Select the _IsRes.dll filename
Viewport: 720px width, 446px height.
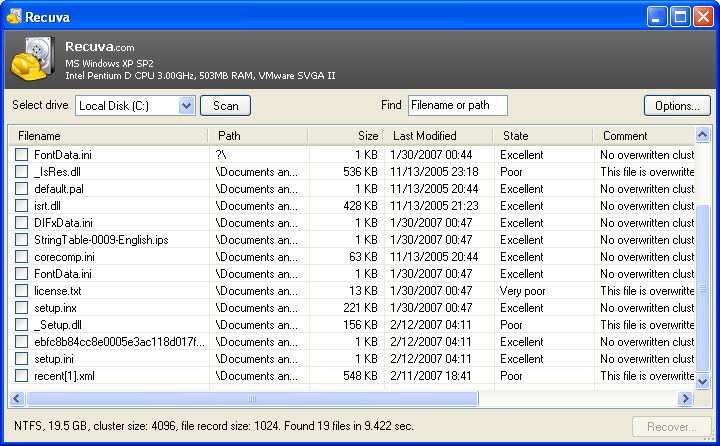[57, 172]
